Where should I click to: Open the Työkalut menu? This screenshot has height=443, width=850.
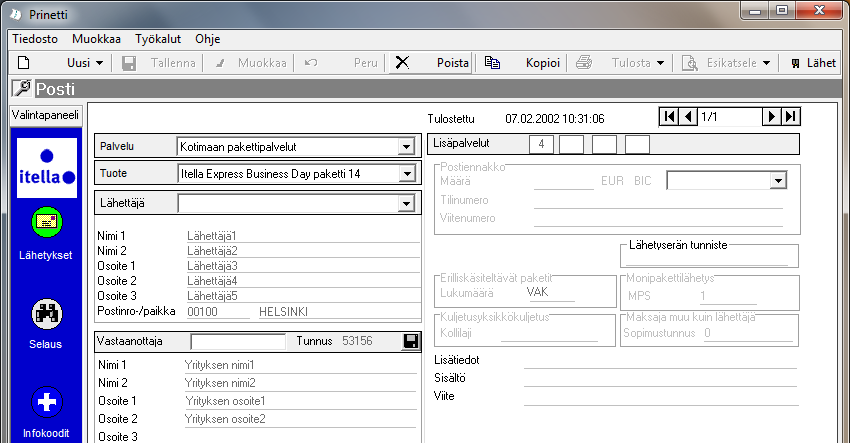tap(158, 39)
